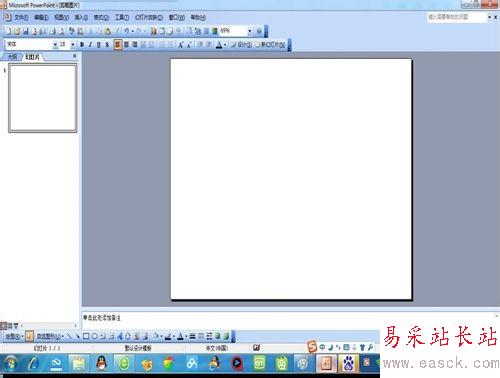Click the color/grayscale icon beside zoom box
Screen dimensions: 500x378
click(x=215, y=31)
